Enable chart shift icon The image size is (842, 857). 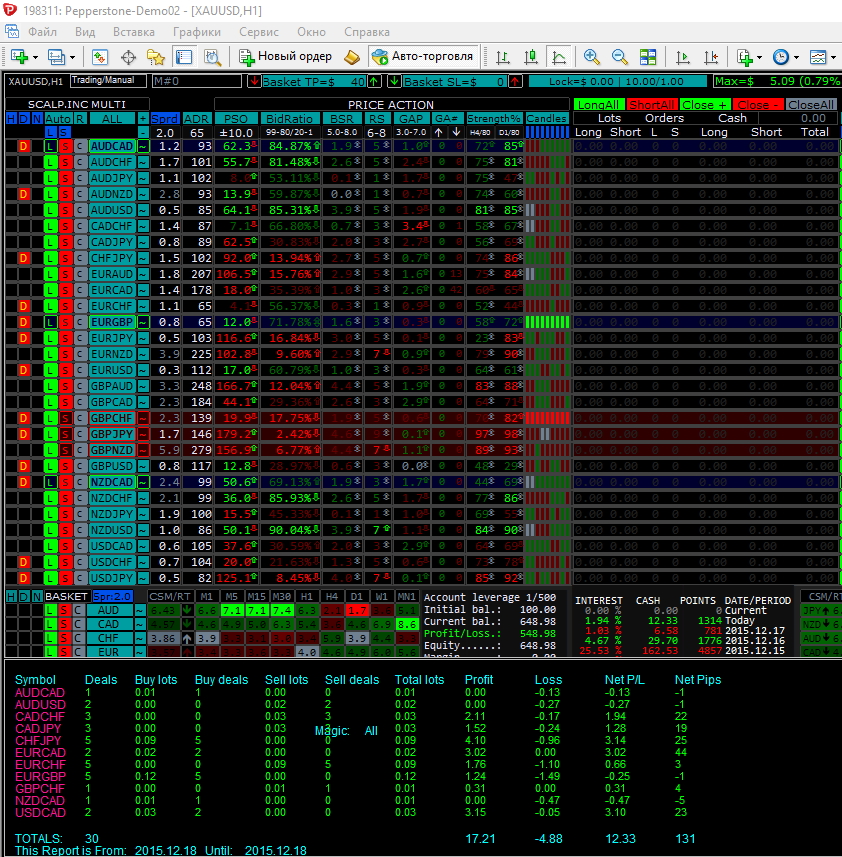[711, 57]
